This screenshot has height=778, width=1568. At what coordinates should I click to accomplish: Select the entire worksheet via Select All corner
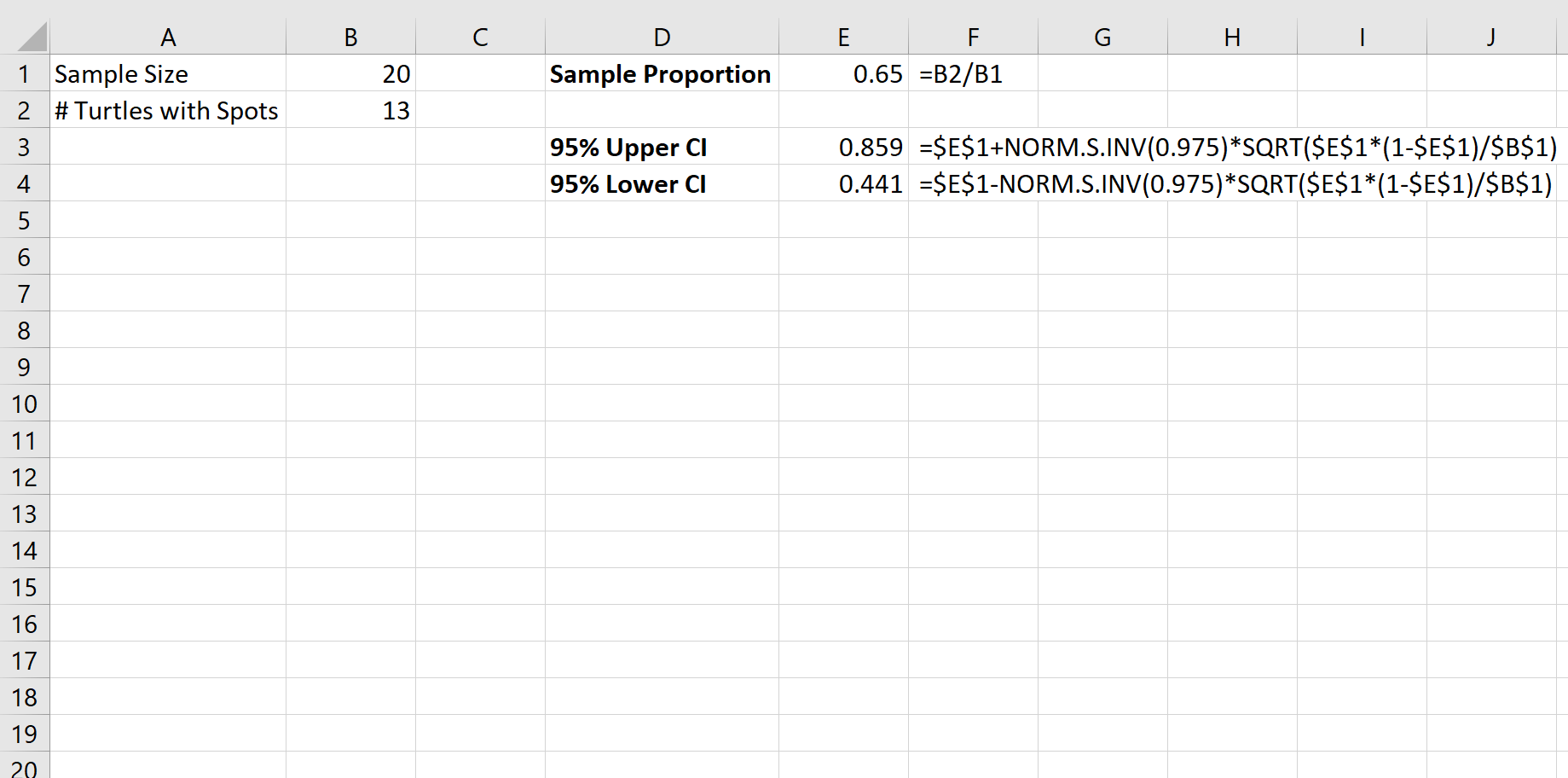point(25,37)
